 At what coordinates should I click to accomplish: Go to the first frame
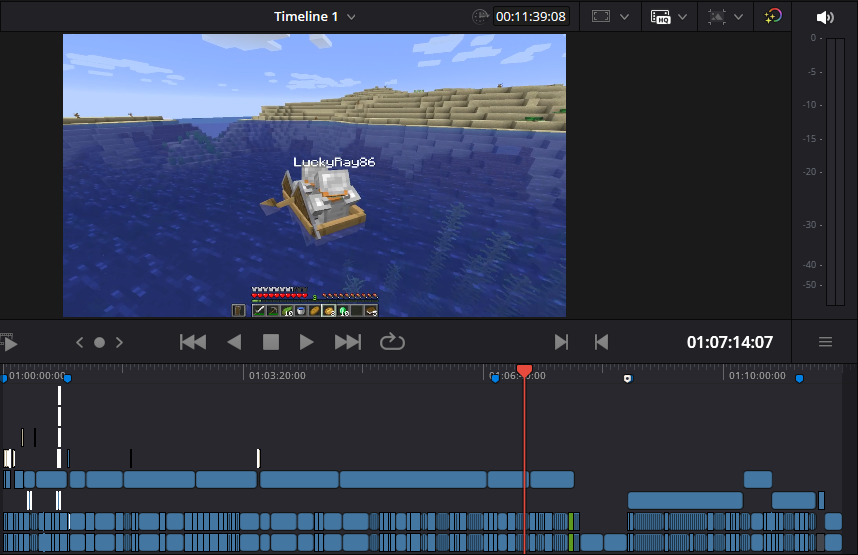pyautogui.click(x=193, y=343)
